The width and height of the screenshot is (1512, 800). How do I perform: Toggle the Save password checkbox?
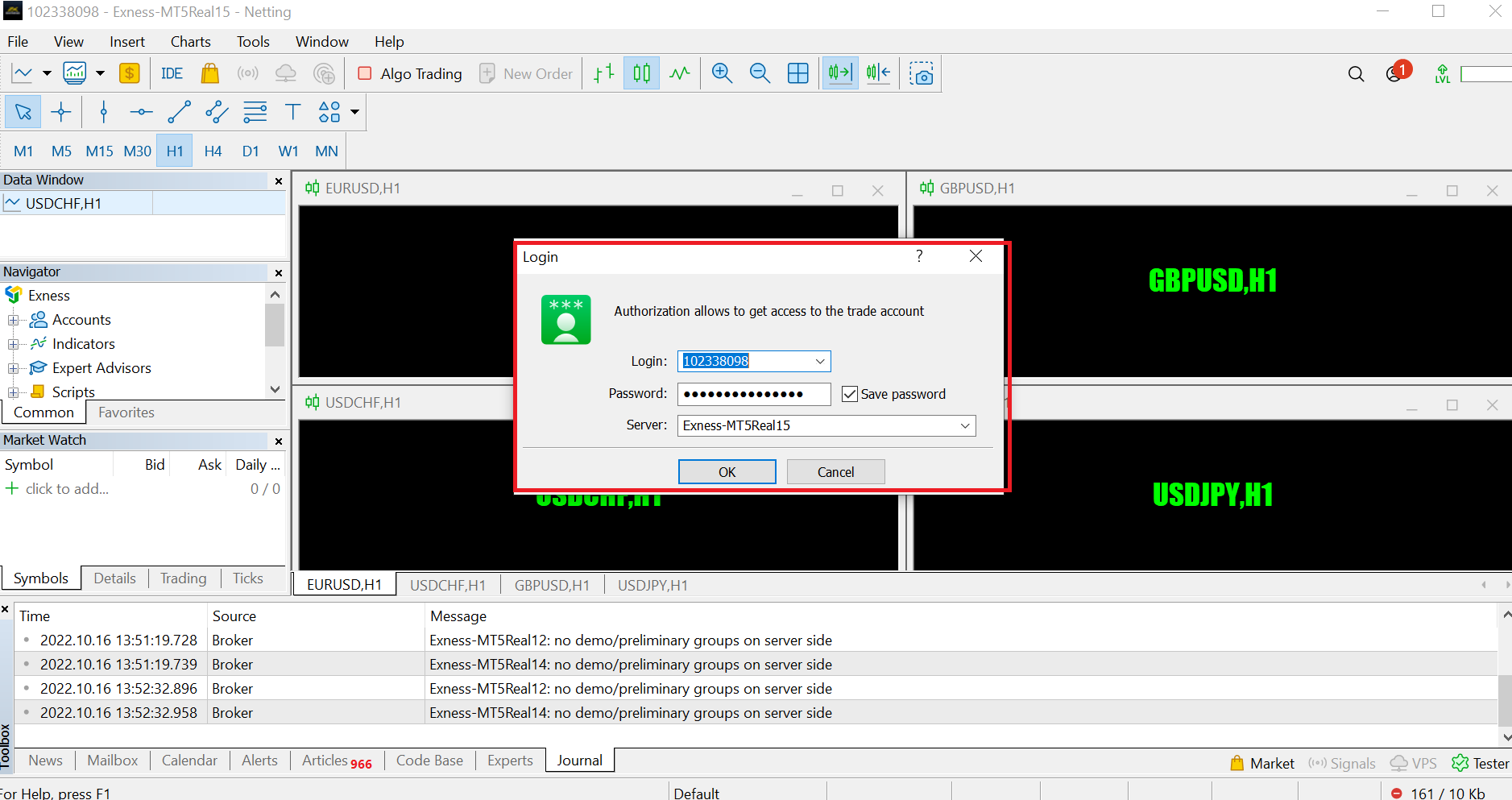coord(849,394)
